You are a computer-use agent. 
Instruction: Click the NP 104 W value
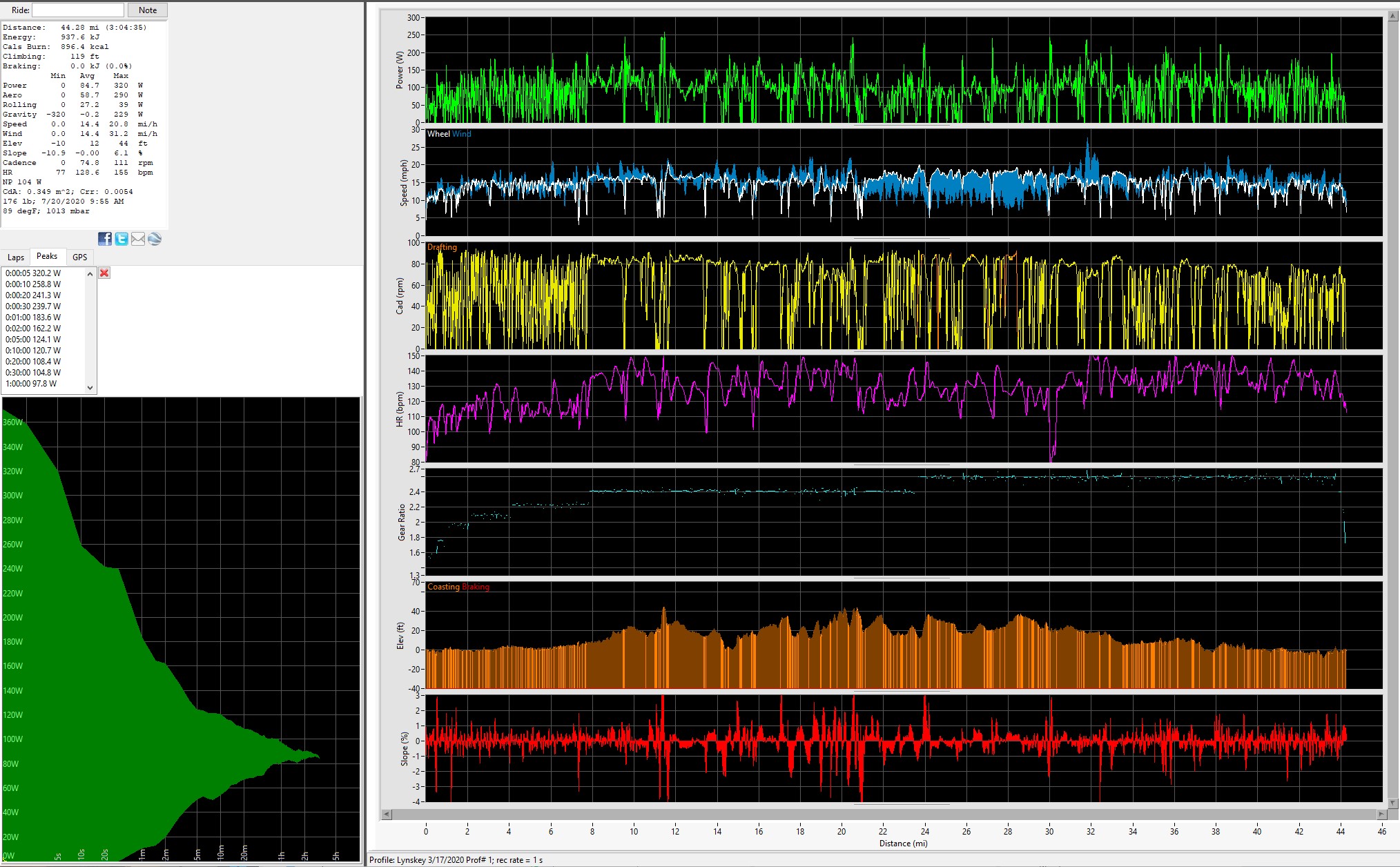pyautogui.click(x=22, y=182)
